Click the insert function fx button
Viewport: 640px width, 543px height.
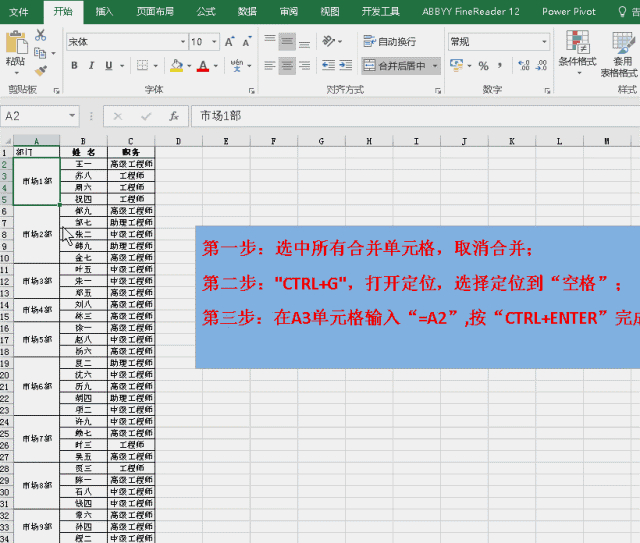coord(174,116)
